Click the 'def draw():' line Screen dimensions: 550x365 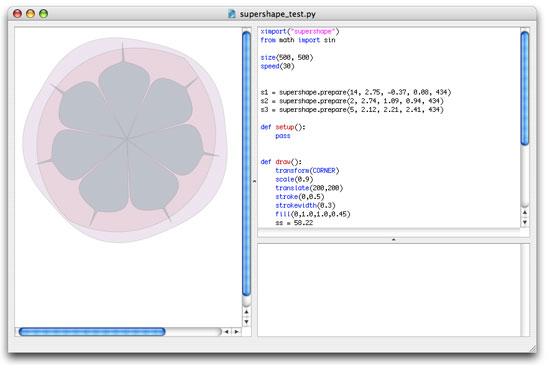281,162
